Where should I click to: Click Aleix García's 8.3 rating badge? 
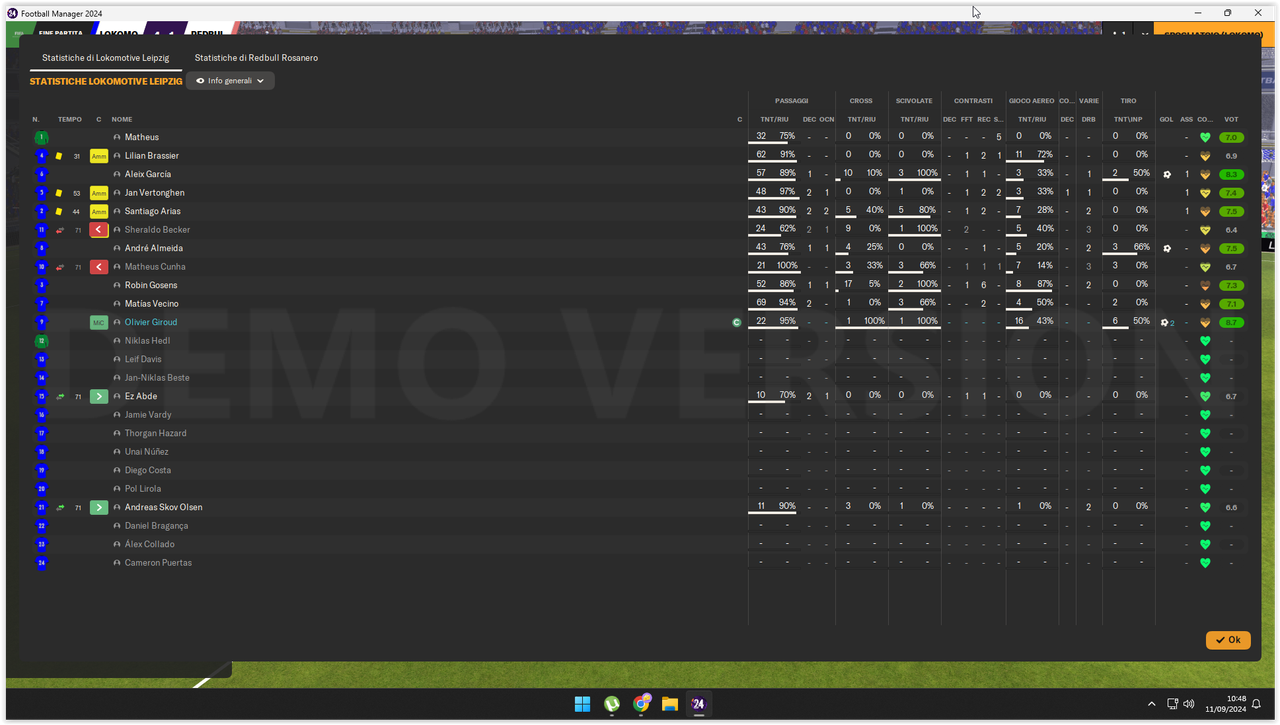point(1231,174)
